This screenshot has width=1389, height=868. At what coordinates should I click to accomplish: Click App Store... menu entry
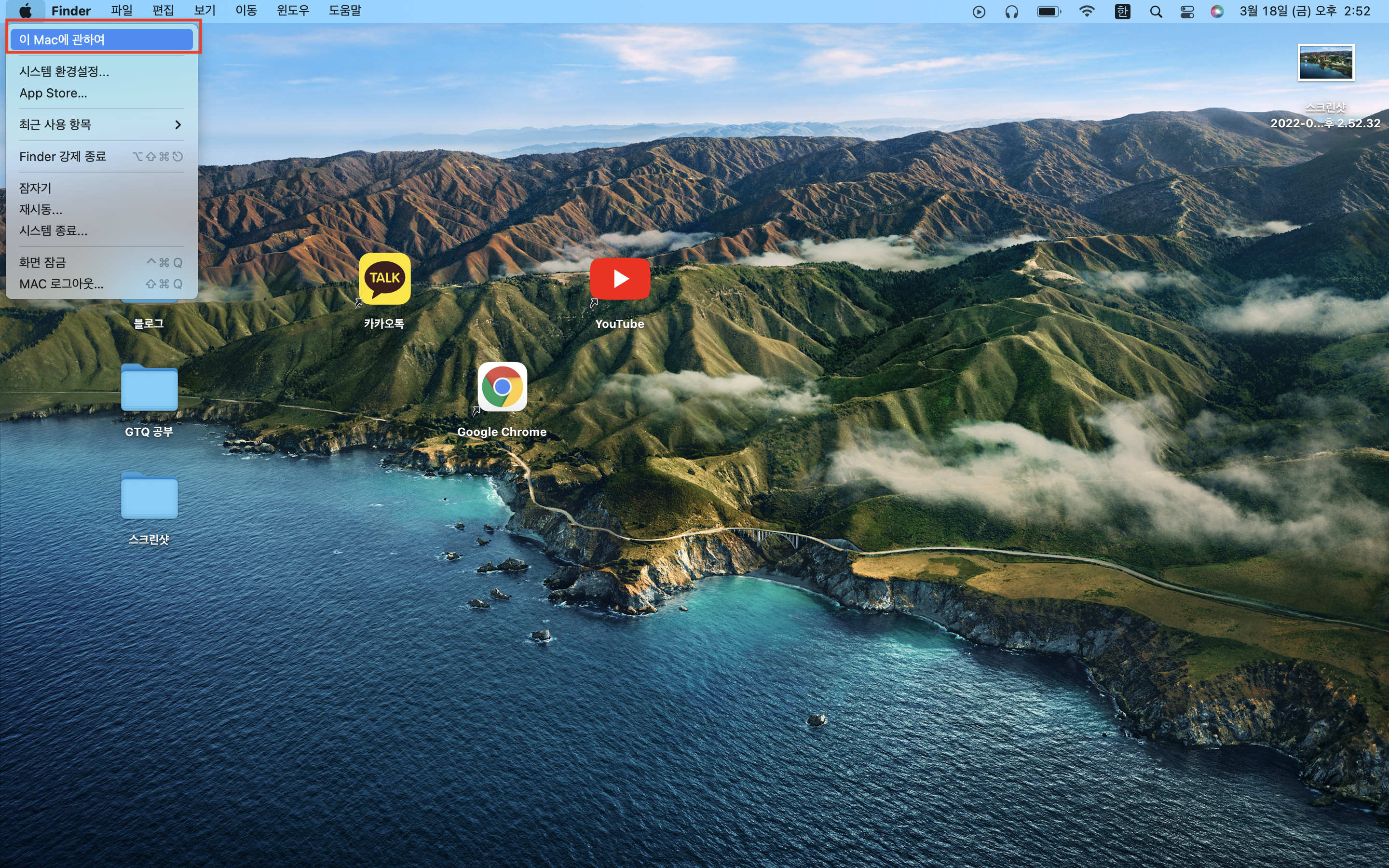[54, 93]
